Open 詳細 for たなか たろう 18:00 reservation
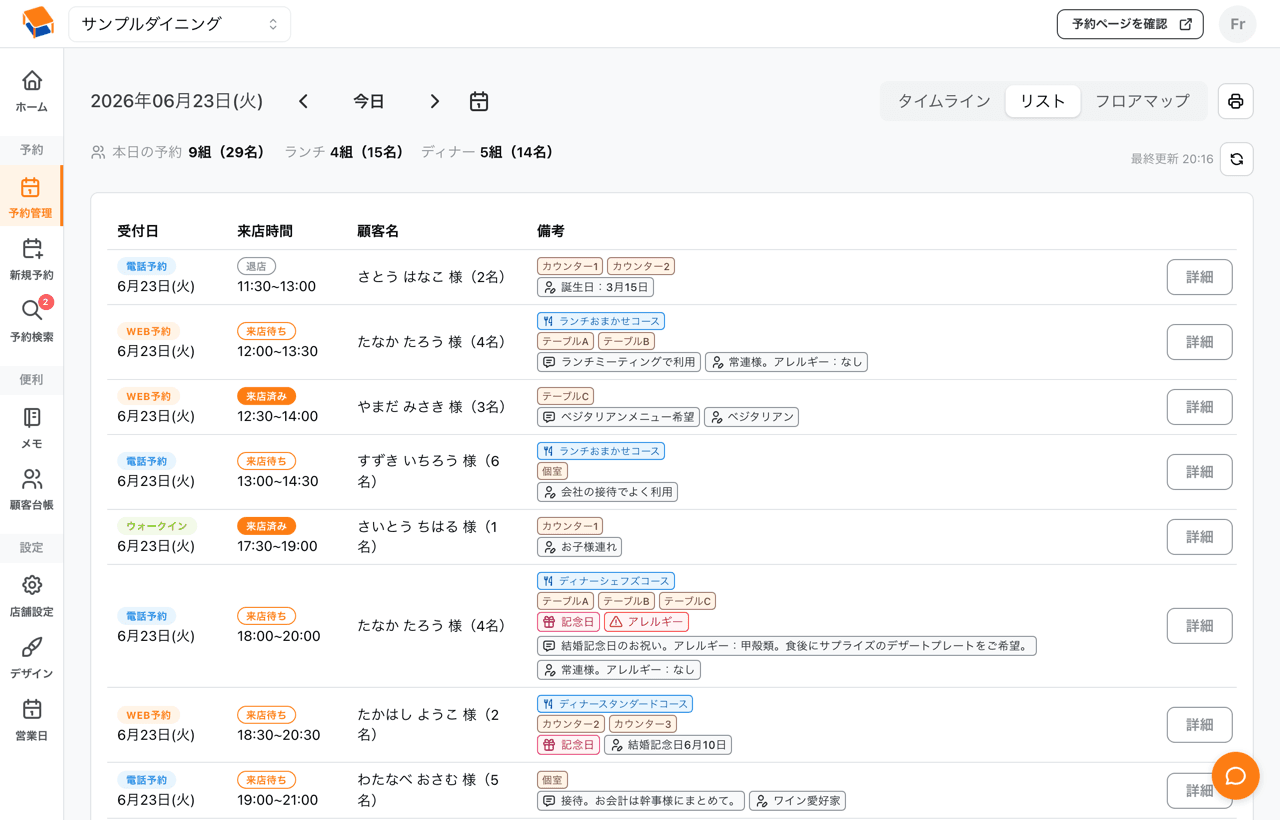The width and height of the screenshot is (1280, 820). tap(1199, 626)
